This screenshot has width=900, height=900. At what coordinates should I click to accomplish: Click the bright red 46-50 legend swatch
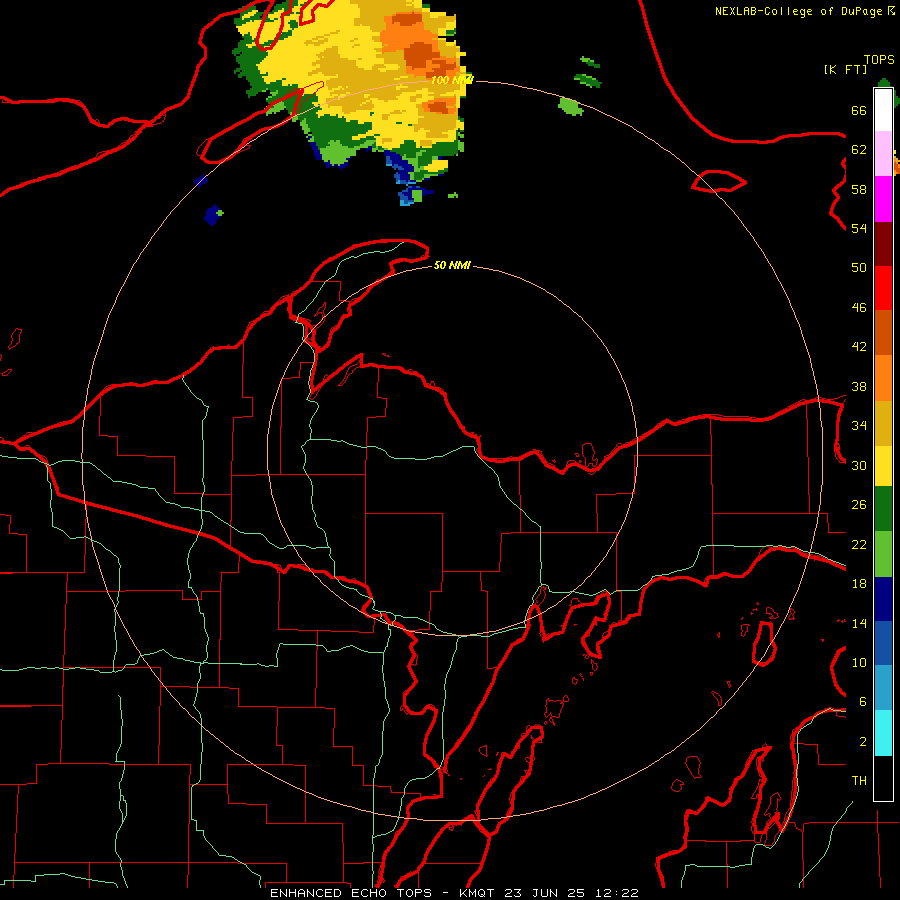coord(883,288)
